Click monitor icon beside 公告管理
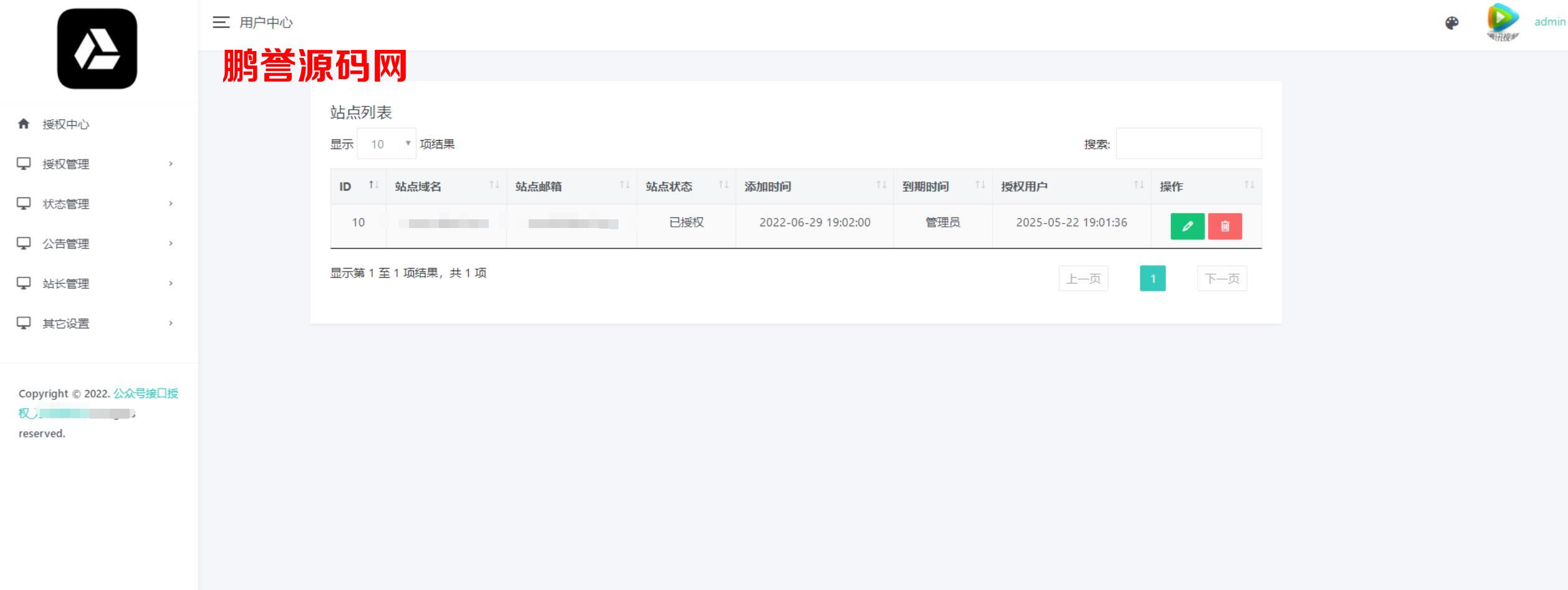The image size is (1568, 590). point(24,244)
